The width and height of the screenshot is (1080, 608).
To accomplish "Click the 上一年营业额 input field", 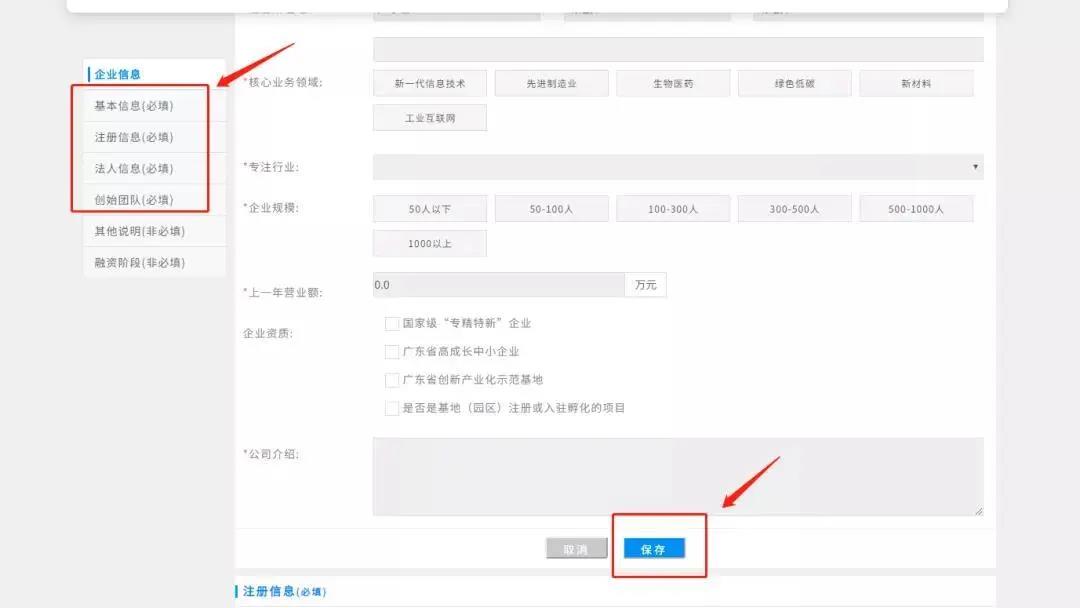I will (498, 285).
